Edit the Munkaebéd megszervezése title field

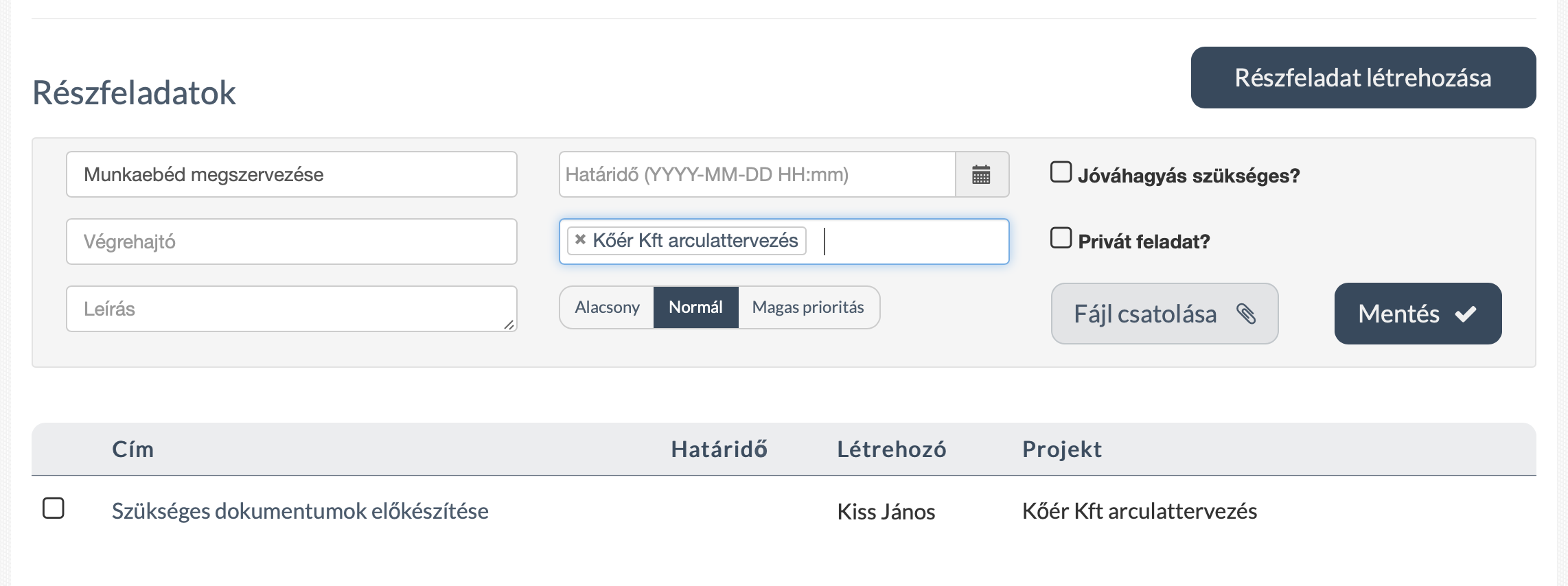(291, 174)
